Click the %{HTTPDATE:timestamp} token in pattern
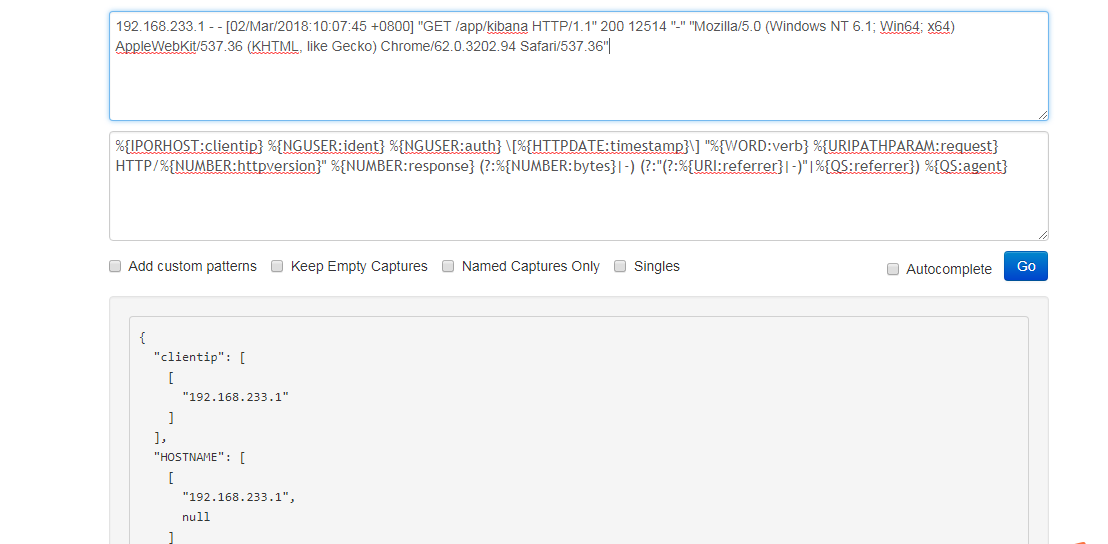Screen dimensions: 1108x544 611,146
